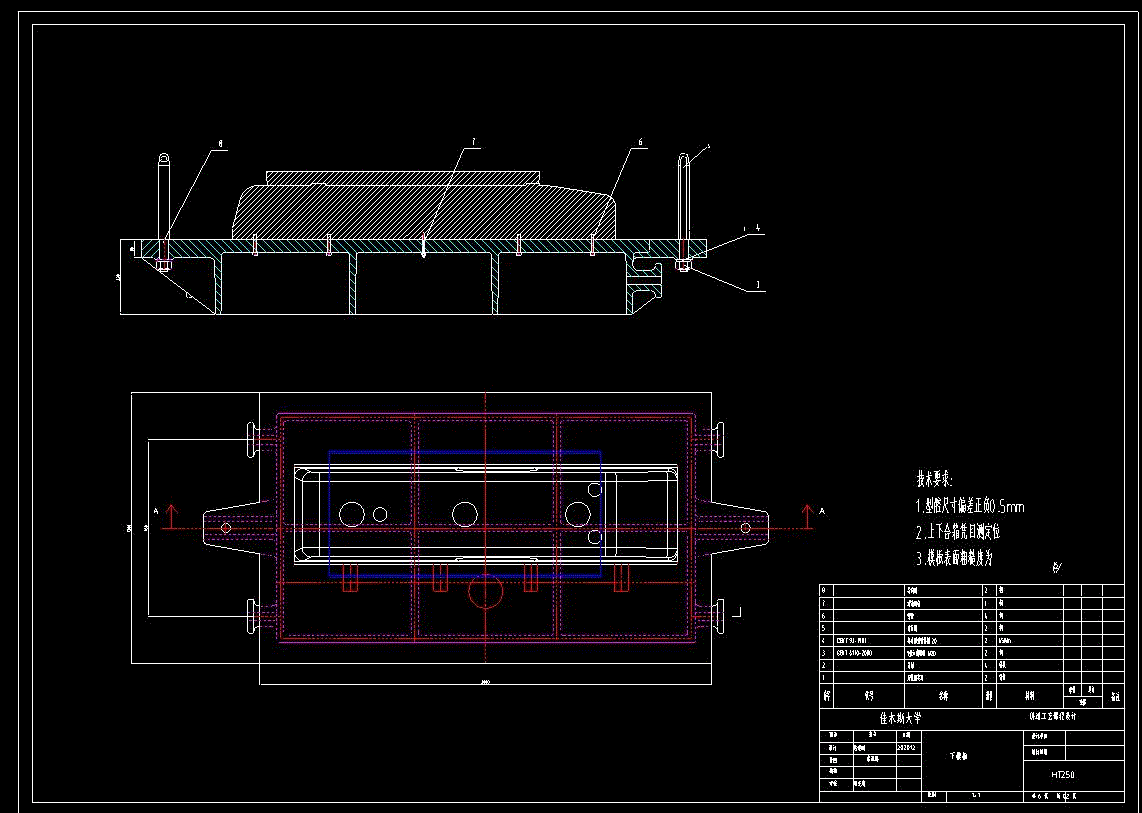Click the right section arrow labeled A
This screenshot has width=1142, height=813.
coord(808,516)
